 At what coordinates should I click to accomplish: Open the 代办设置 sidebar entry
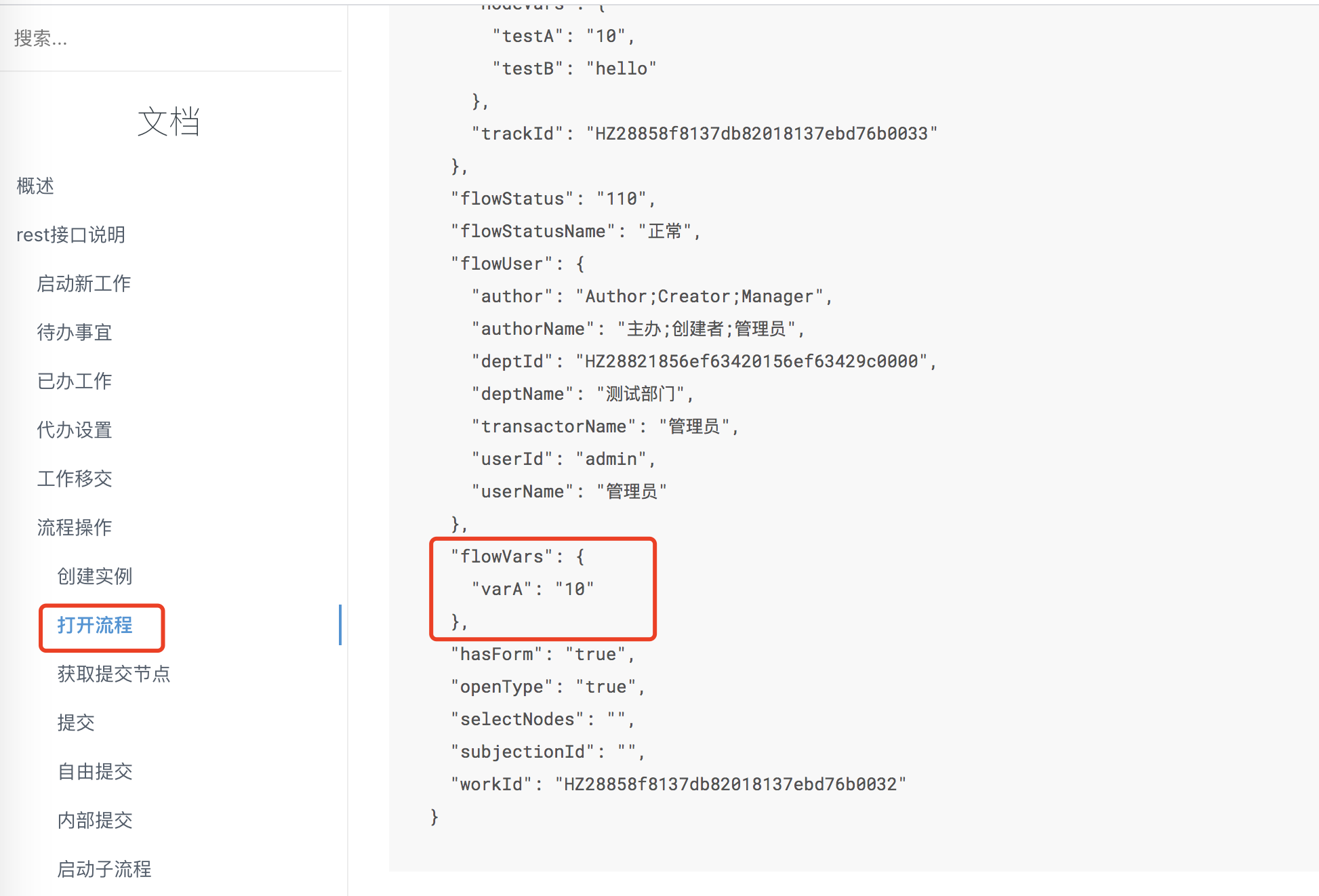(x=75, y=430)
